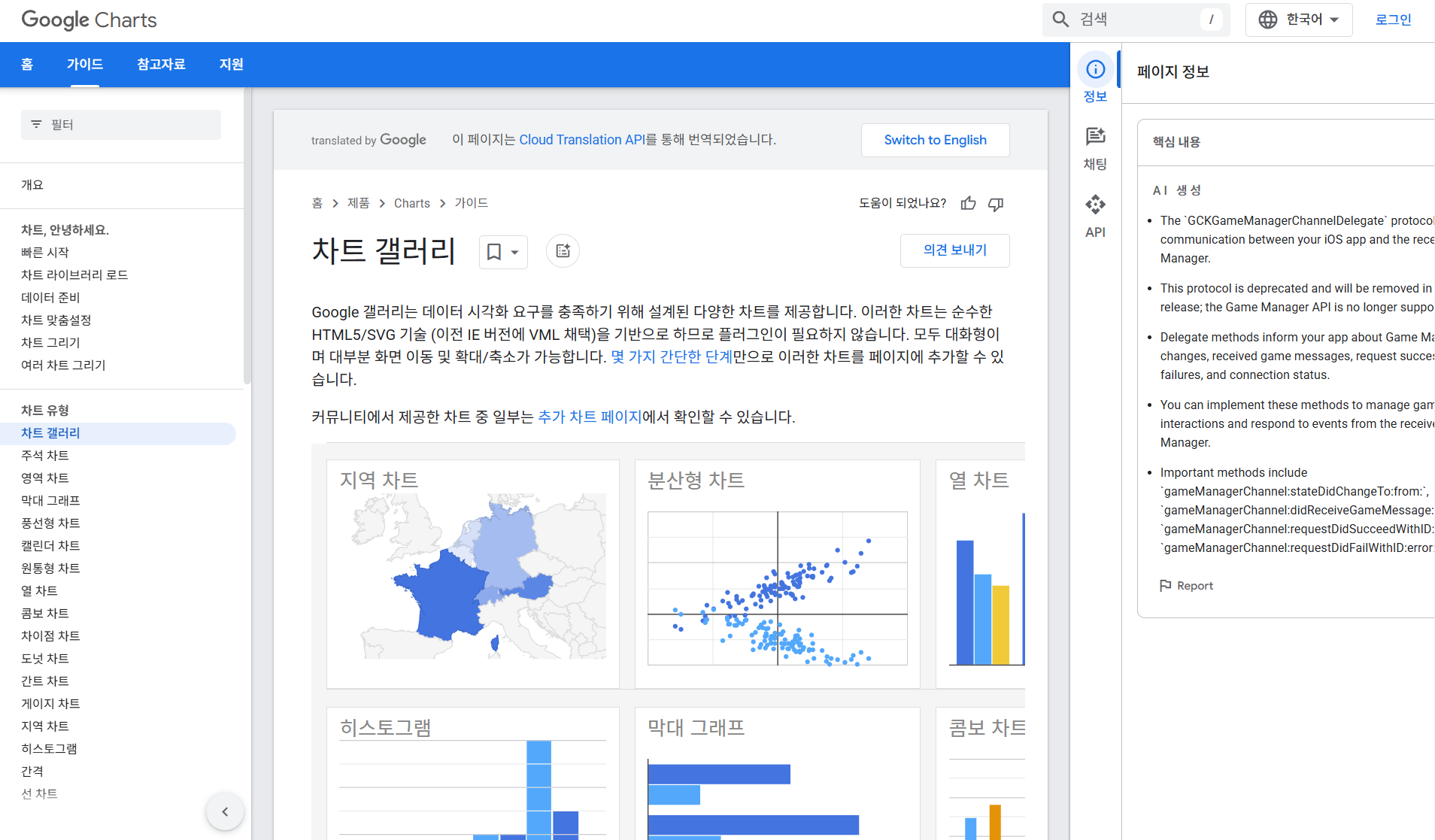Click the Switch to English button
Screen dimensions: 1435x840
936,140
